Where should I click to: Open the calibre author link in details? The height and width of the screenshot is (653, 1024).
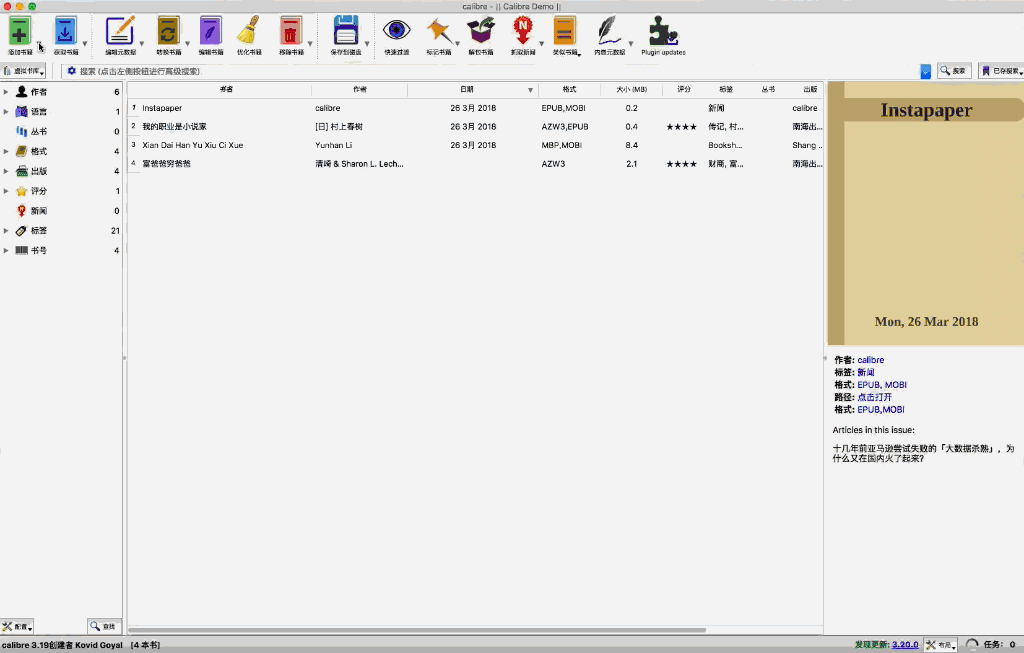871,360
